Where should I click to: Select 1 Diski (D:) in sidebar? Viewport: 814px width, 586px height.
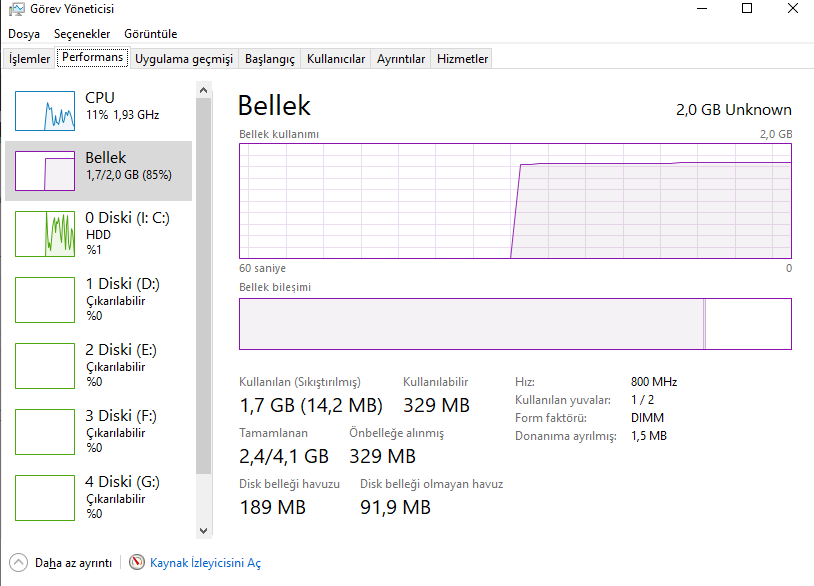45,299
